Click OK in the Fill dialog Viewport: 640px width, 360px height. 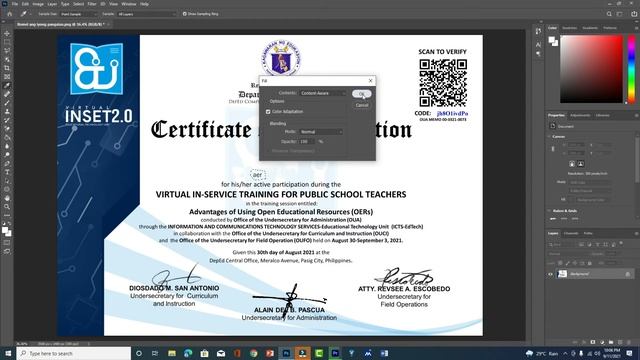[x=362, y=94]
